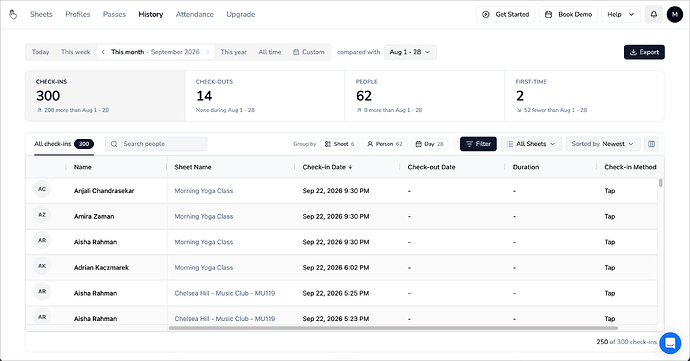The height and width of the screenshot is (361, 690).
Task: Sort by Sheet Name column header
Action: point(193,167)
